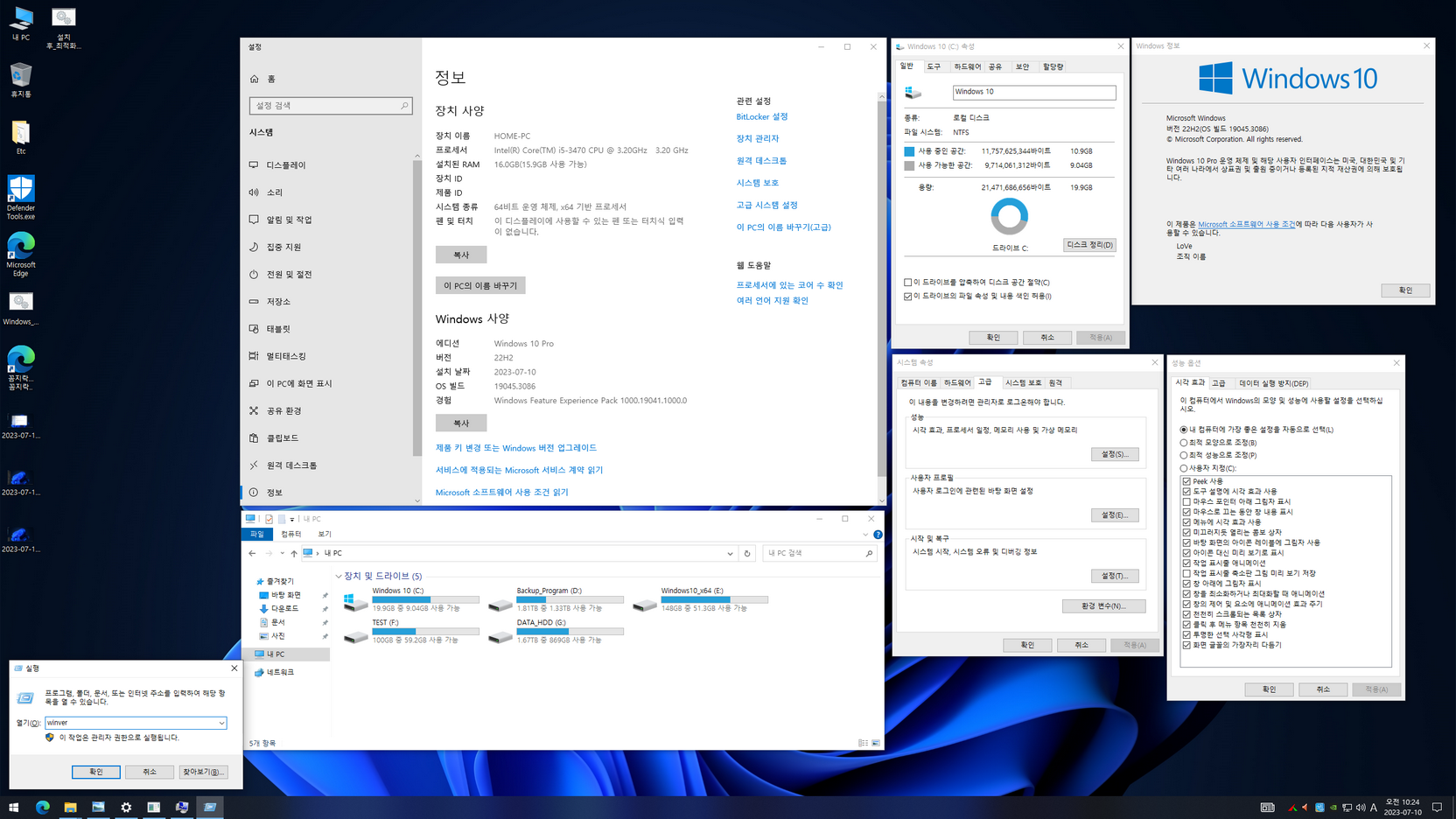Open the notification center icon in the taskbar

(1437, 807)
